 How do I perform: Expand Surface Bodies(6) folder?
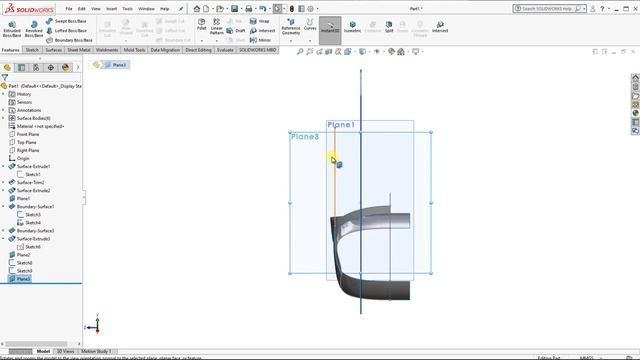pos(4,118)
